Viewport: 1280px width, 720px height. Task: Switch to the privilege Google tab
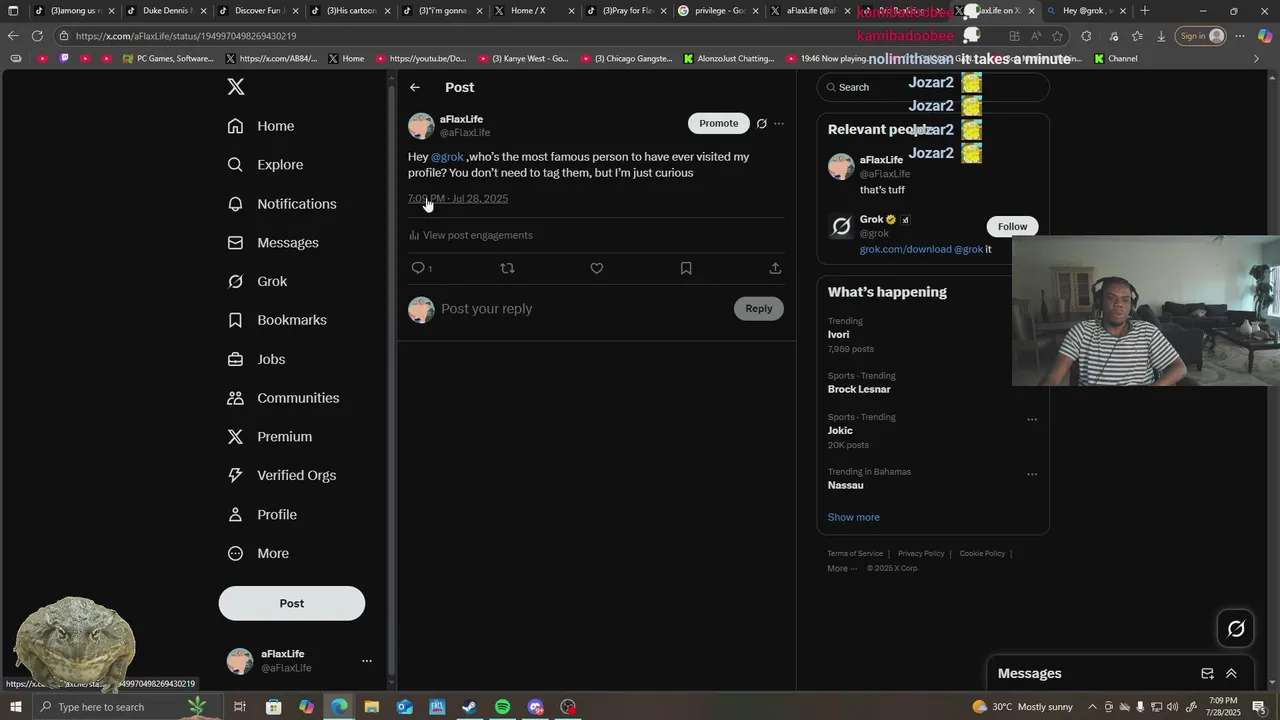[x=719, y=11]
